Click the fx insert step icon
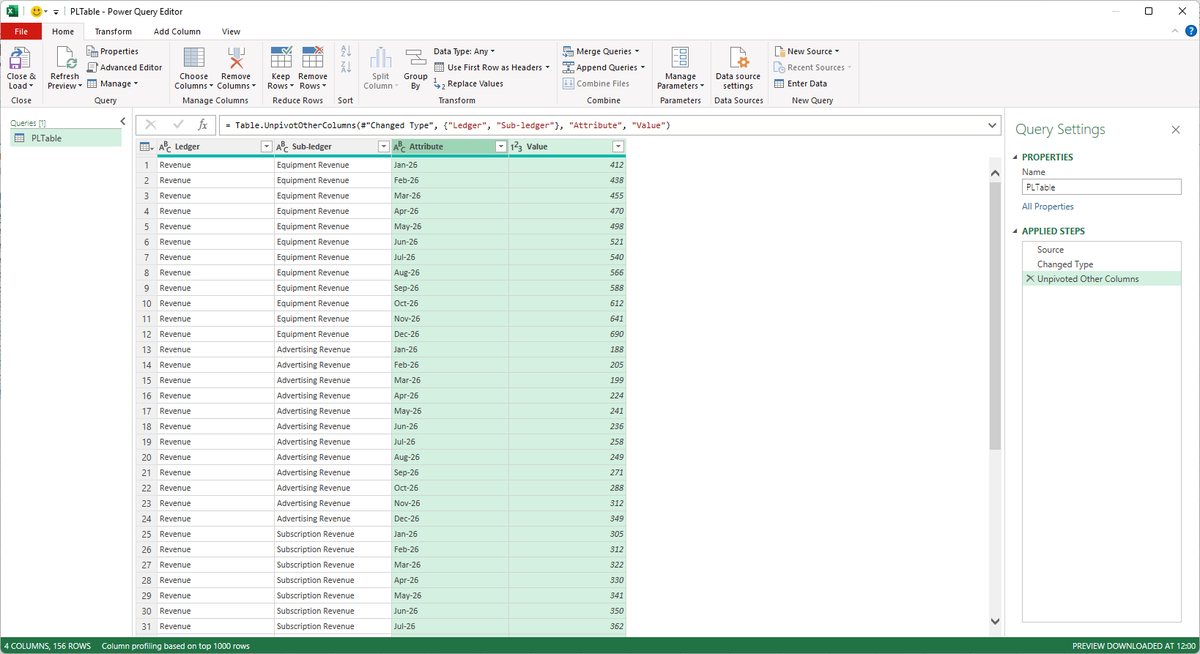 pos(202,125)
